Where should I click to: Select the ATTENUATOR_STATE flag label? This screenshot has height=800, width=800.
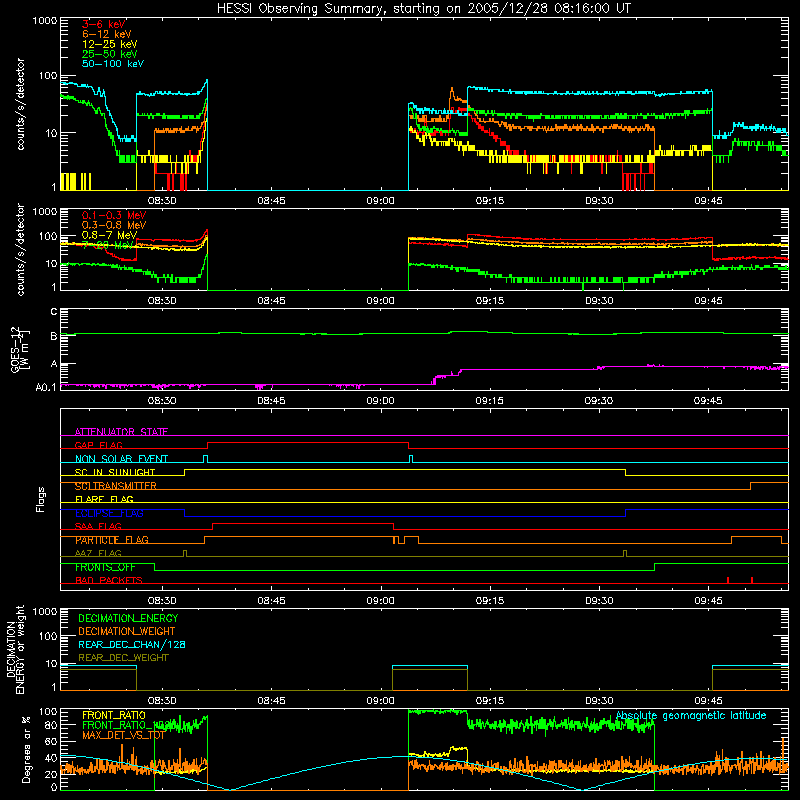(x=121, y=432)
